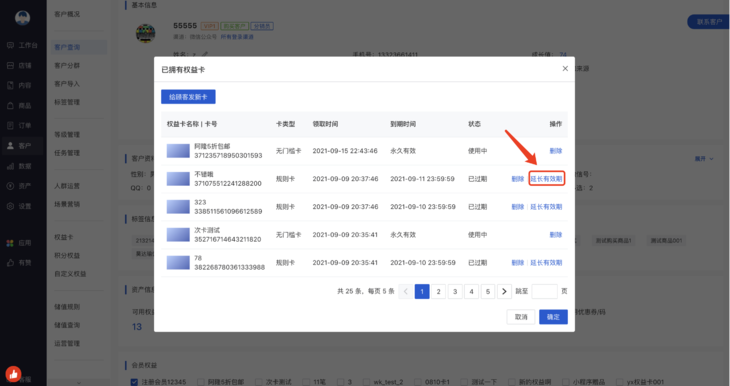This screenshot has height=386, width=730.
Task: Untick the 注册会员12345 checkbox
Action: [134, 382]
